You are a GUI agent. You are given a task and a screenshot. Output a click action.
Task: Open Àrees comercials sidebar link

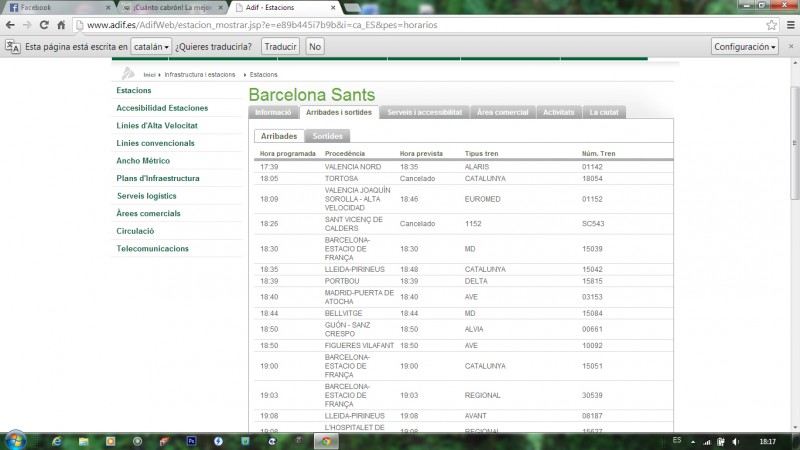(x=148, y=213)
